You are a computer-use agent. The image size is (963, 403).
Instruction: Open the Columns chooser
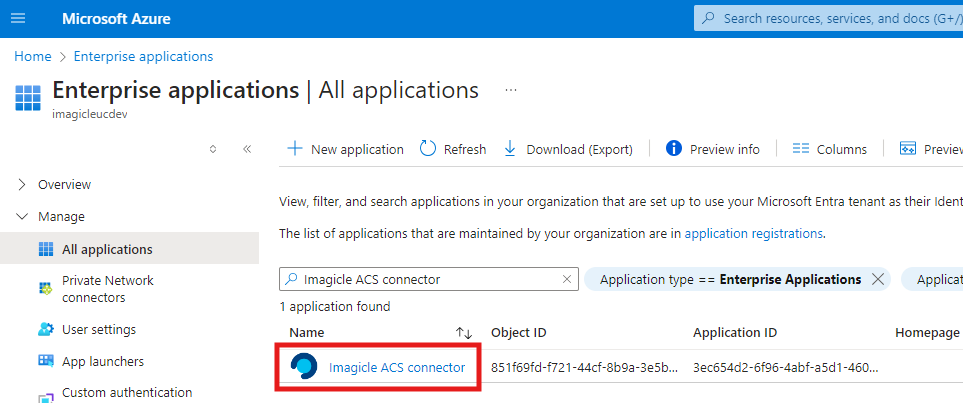click(829, 149)
